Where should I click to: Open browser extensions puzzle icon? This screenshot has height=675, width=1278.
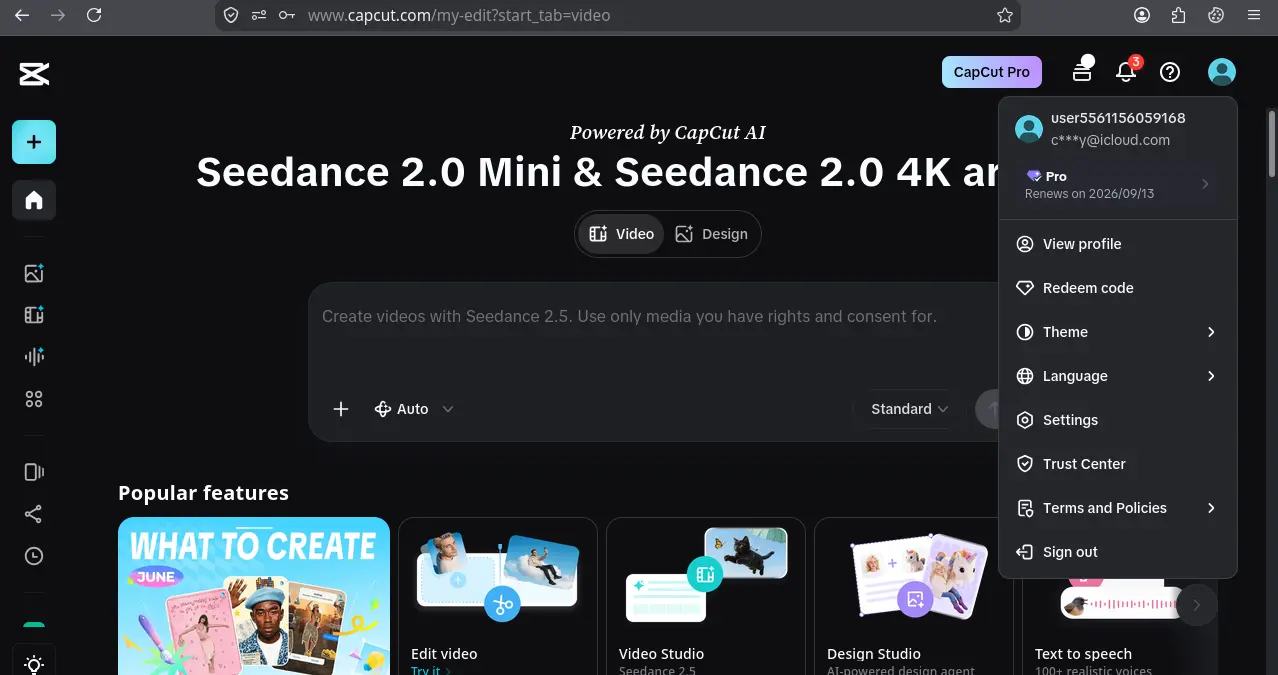1178,15
